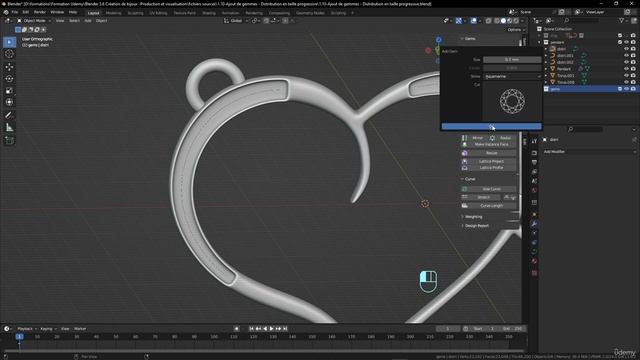Open the timeline Playback menu
This screenshot has width=640, height=360.
26,329
